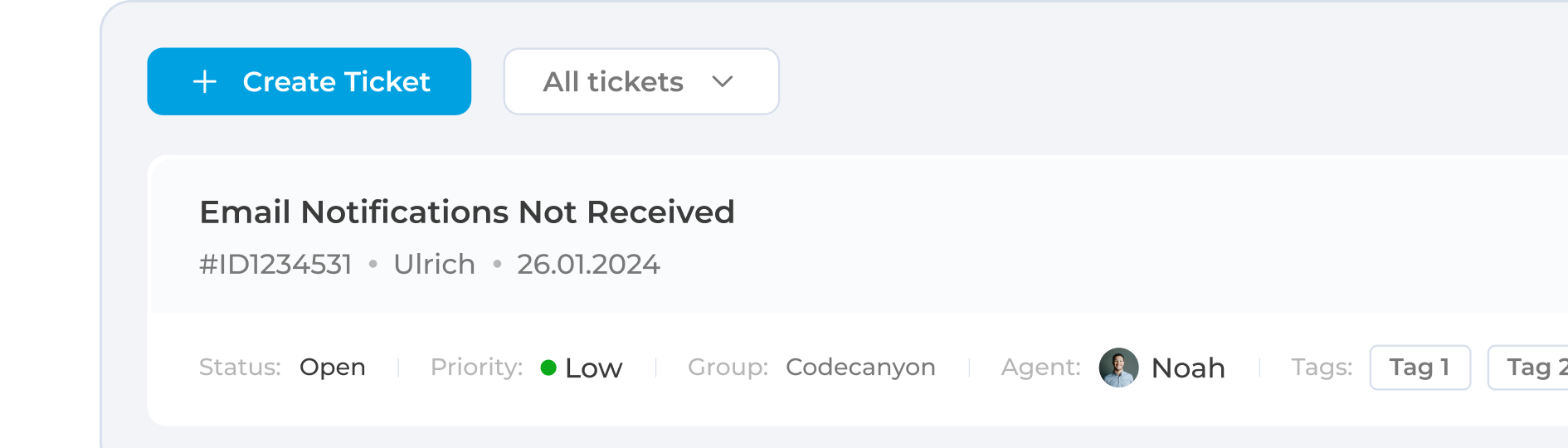
Task: Click the ticket date 26.01.2024
Action: coord(588,265)
